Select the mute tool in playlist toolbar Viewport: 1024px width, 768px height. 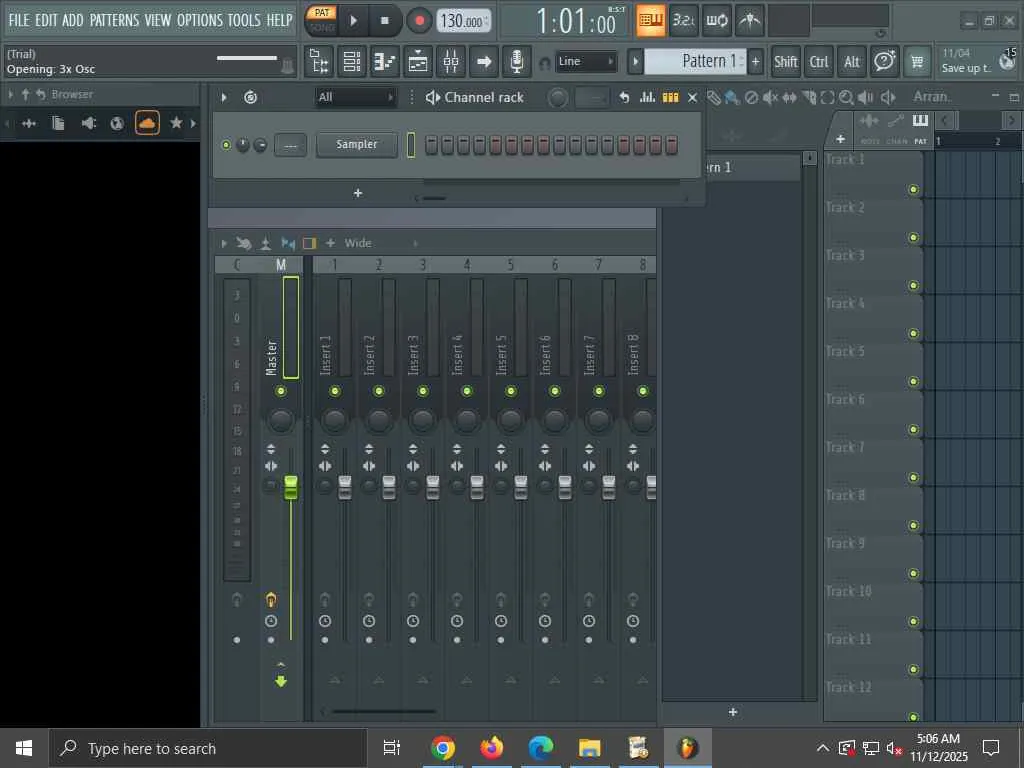771,97
